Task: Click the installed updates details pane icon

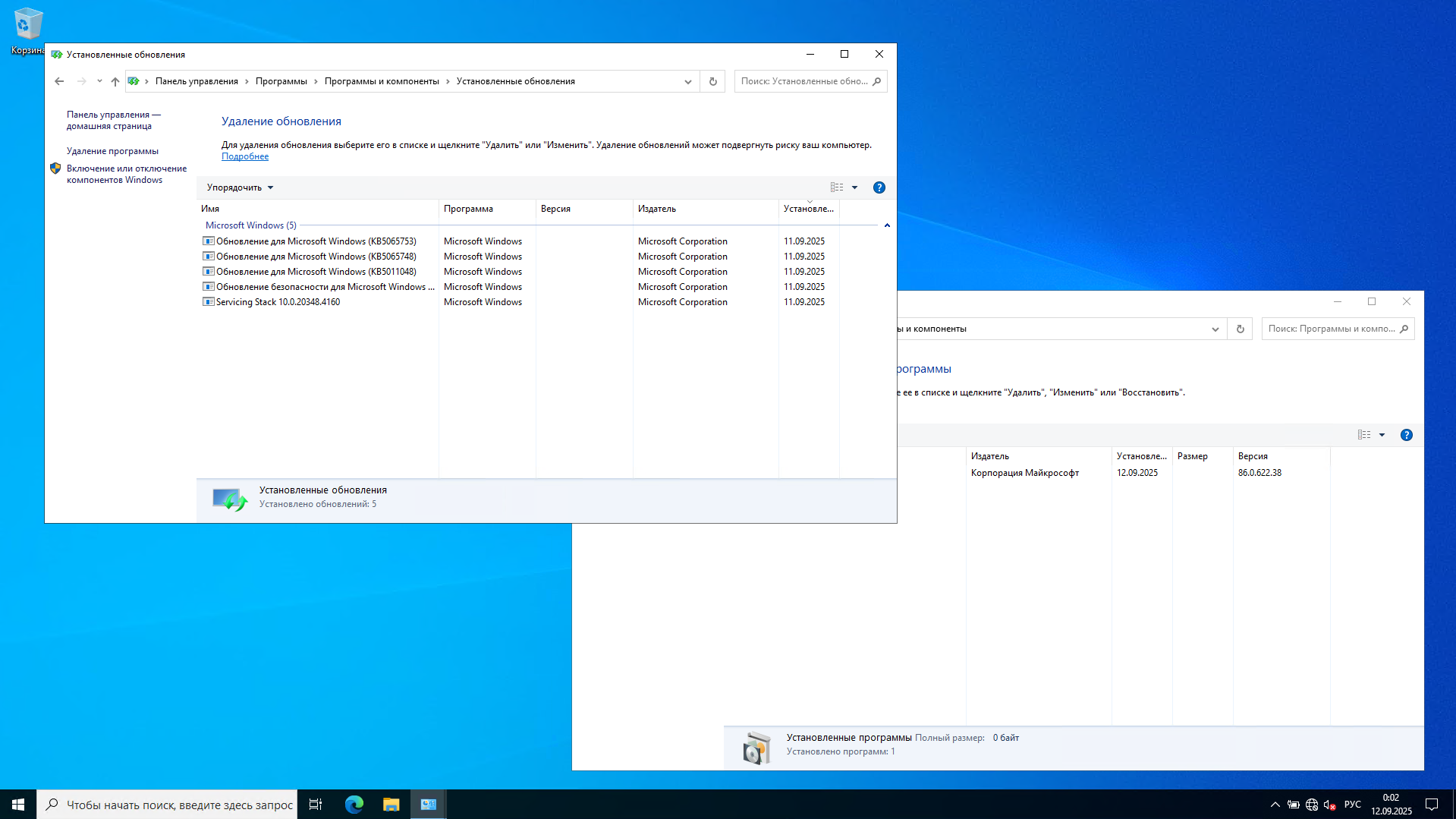Action: pos(230,499)
